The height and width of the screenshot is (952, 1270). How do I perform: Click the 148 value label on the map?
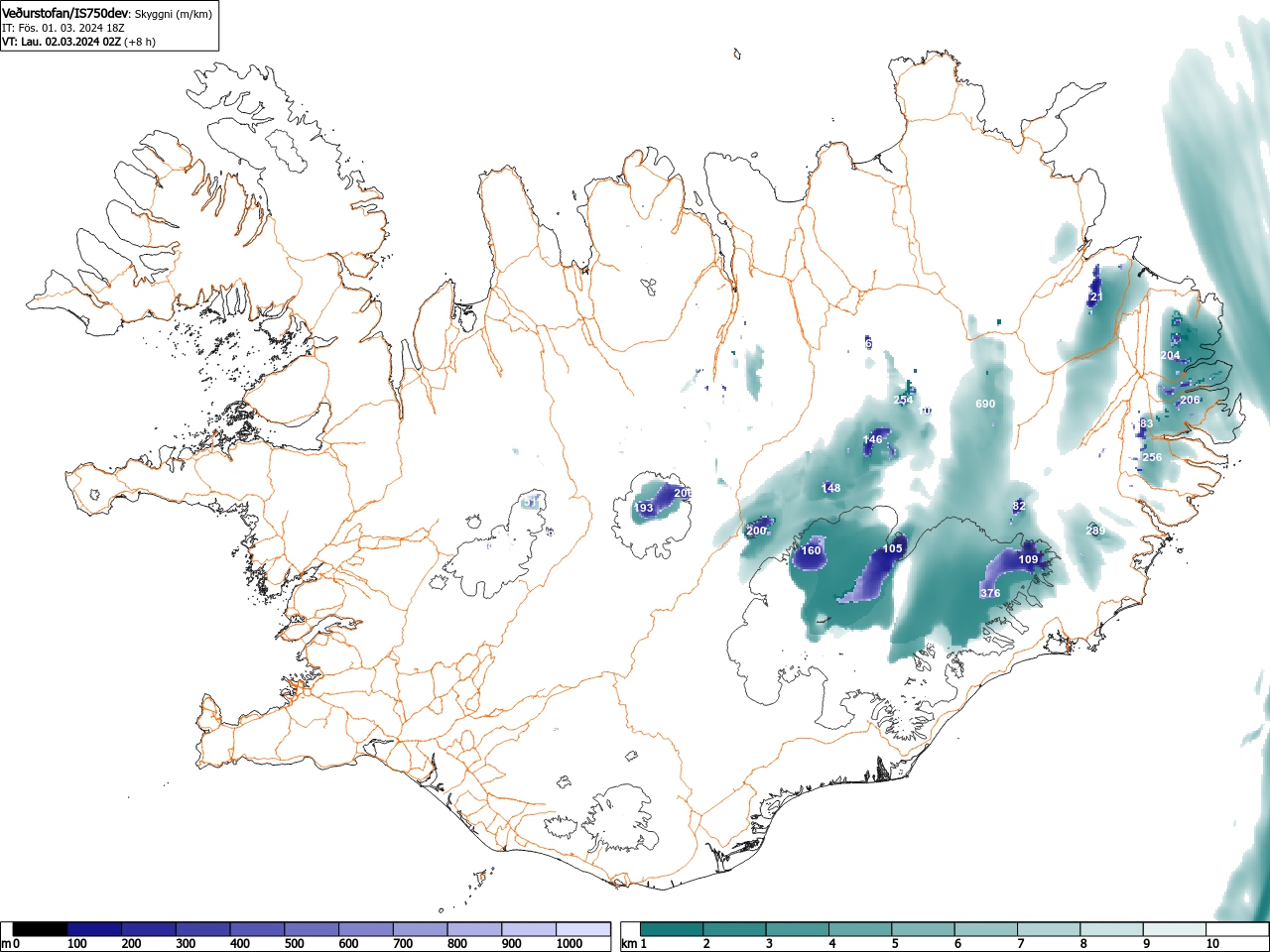(830, 488)
